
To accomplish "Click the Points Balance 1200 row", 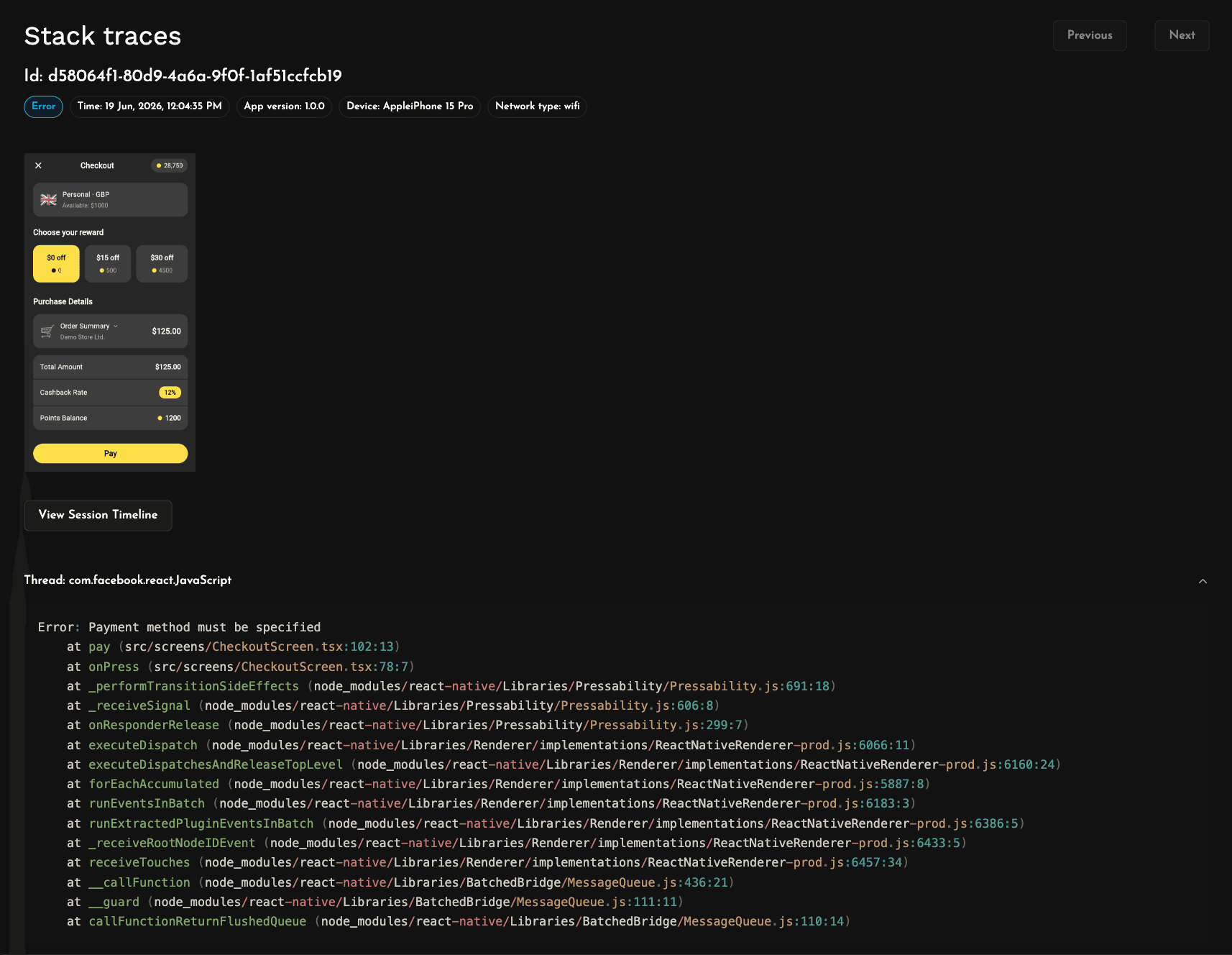I will tap(110, 418).
